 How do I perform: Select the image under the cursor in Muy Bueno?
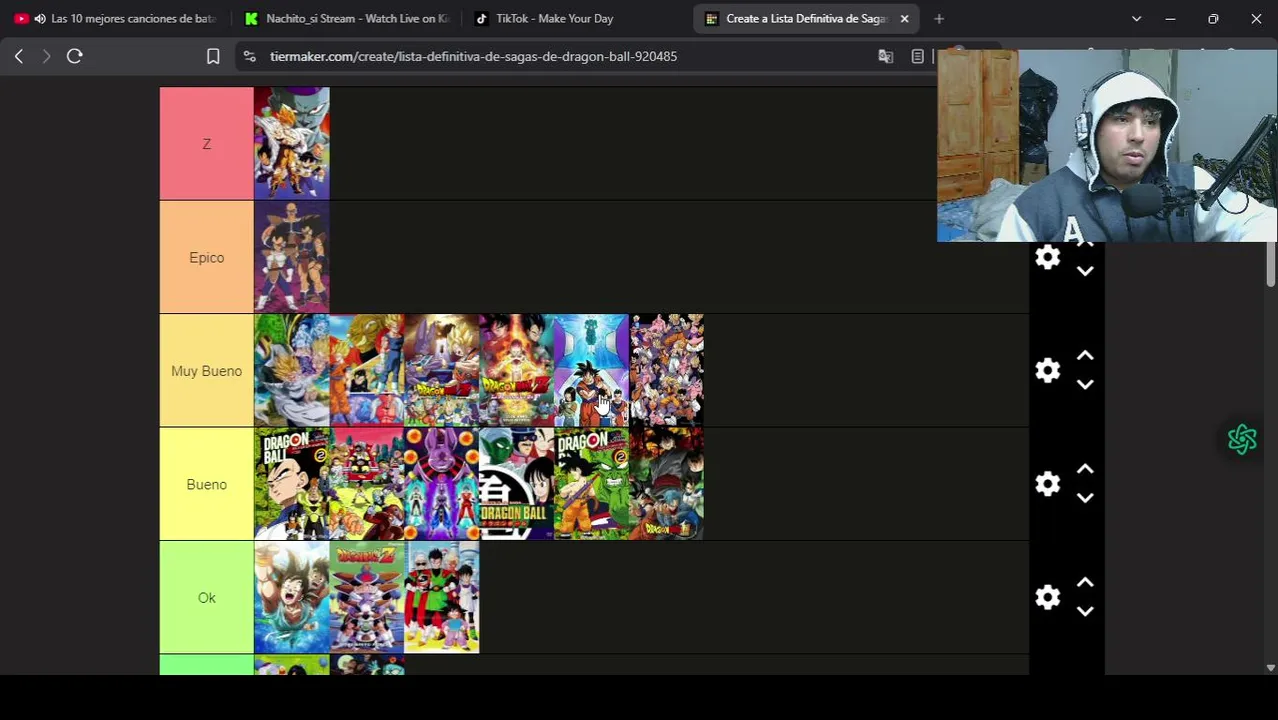(592, 371)
